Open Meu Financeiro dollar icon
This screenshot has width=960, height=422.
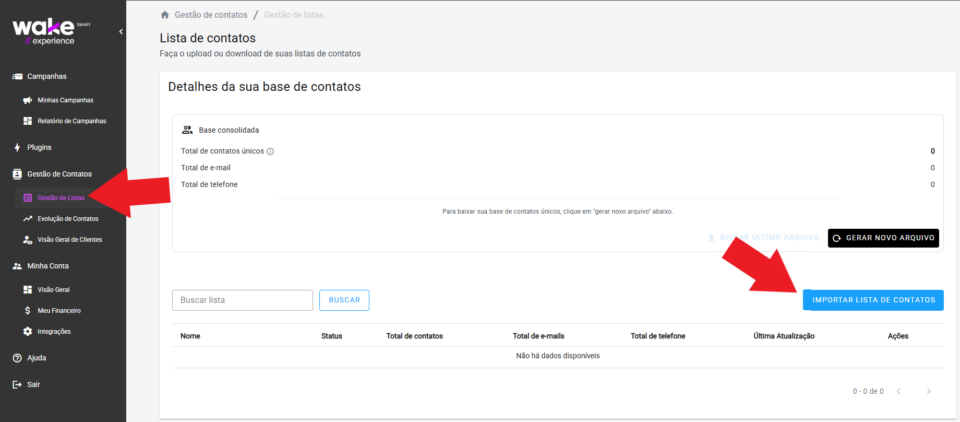(x=27, y=311)
